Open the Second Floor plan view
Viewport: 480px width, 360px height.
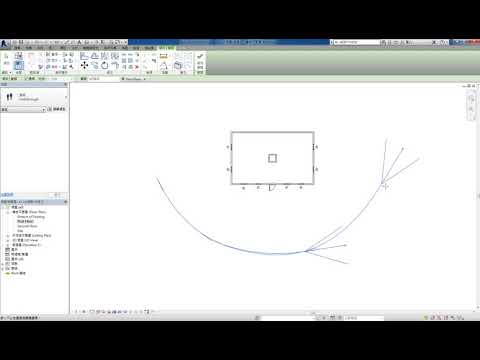point(27,226)
